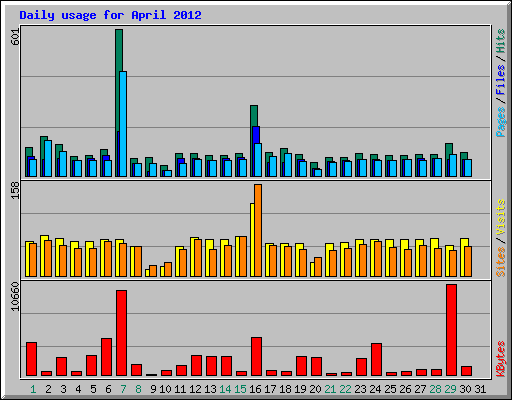Click the yellow Visits legend label
The width and height of the screenshot is (512, 400).
[x=500, y=217]
